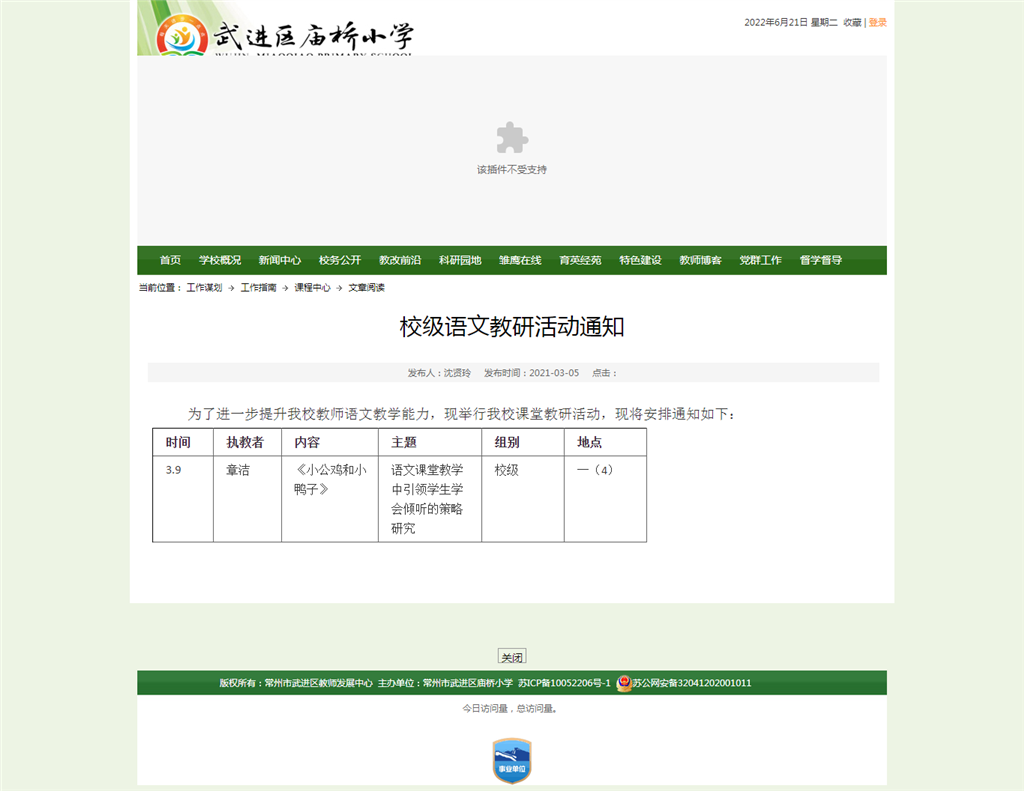Open the 首页 menu item
The image size is (1024, 791).
[170, 260]
